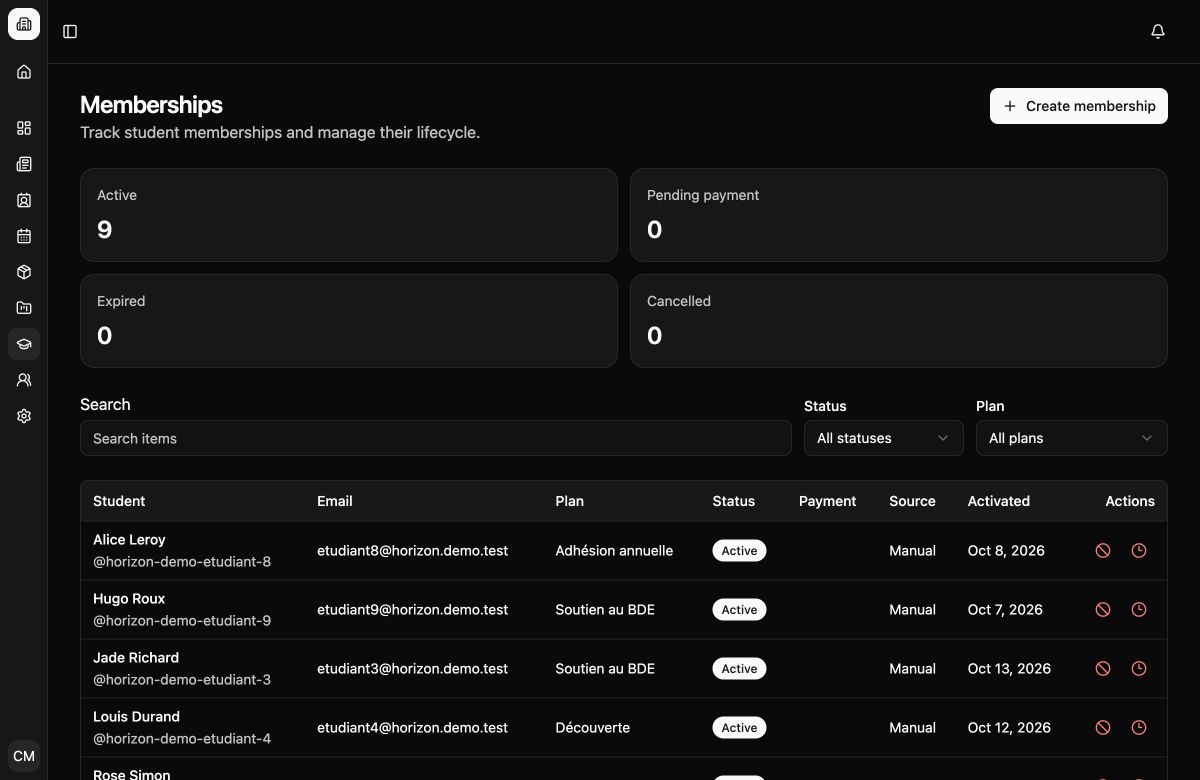
Task: Click the Source column header
Action: (x=913, y=501)
